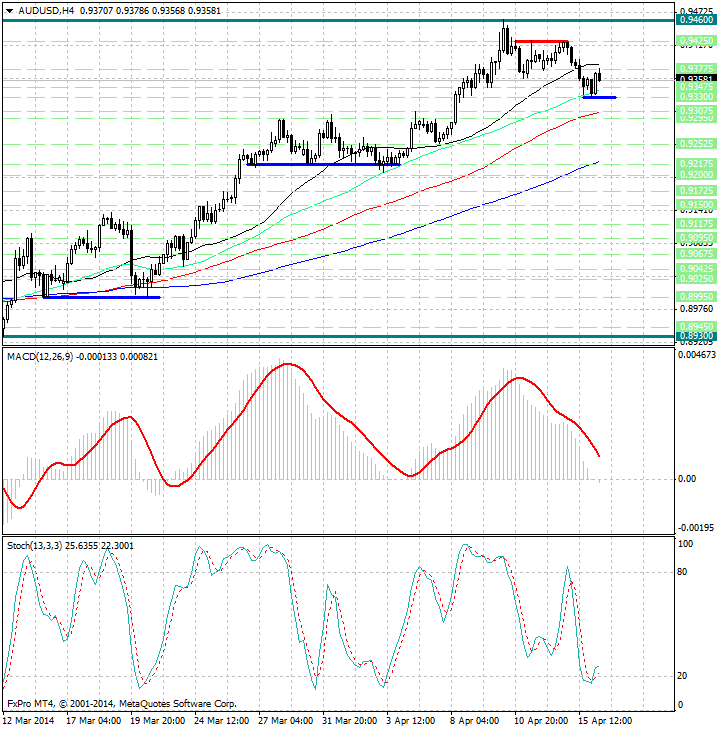Click the 0.92525 price level label
The image size is (717, 729).
696,144
